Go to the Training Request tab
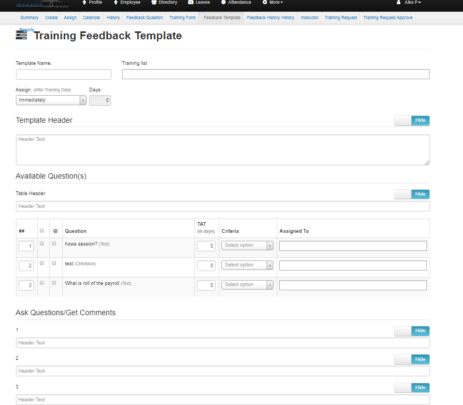Image resolution: width=463 pixels, height=405 pixels. pyautogui.click(x=341, y=18)
